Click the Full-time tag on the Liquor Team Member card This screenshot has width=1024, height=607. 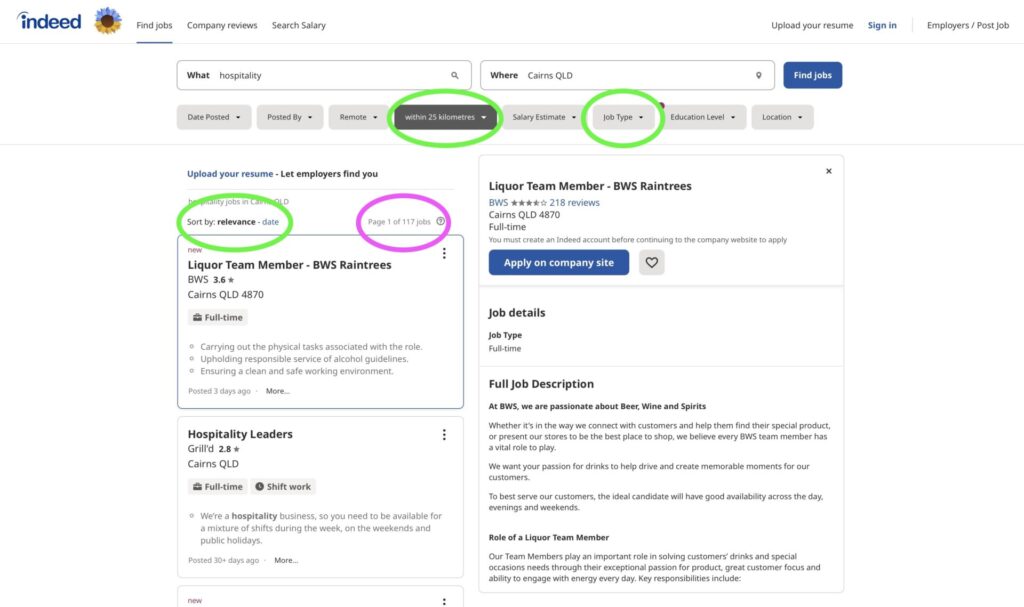pyautogui.click(x=217, y=318)
